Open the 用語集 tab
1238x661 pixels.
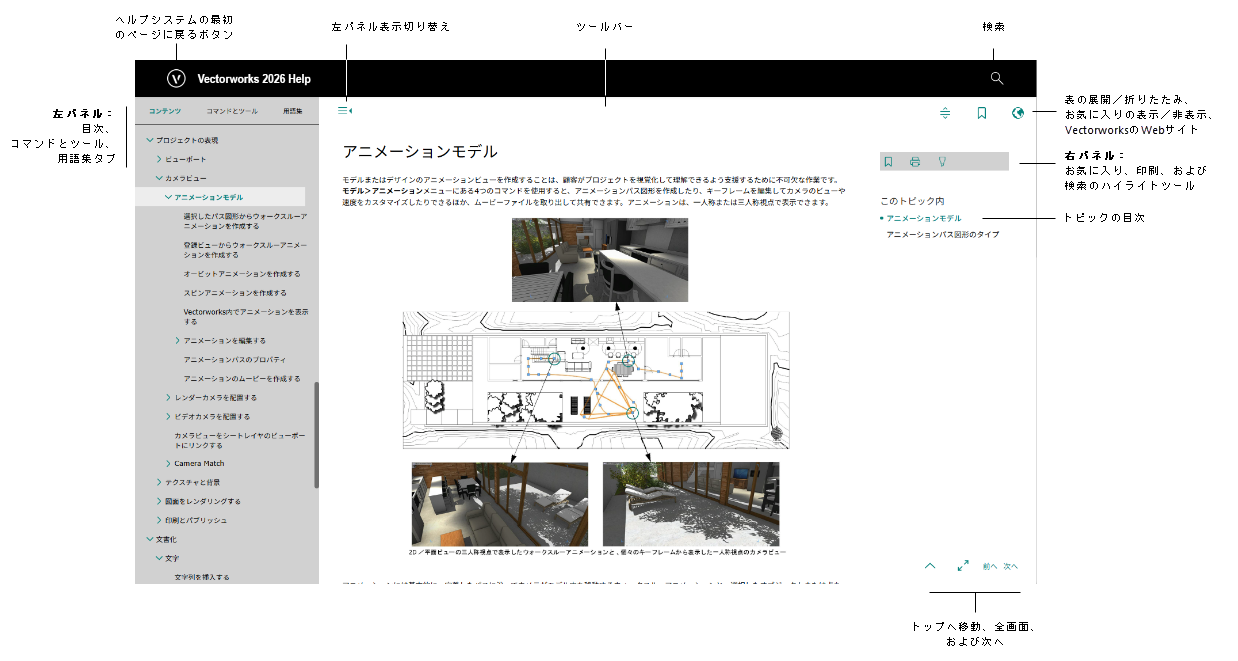[293, 111]
